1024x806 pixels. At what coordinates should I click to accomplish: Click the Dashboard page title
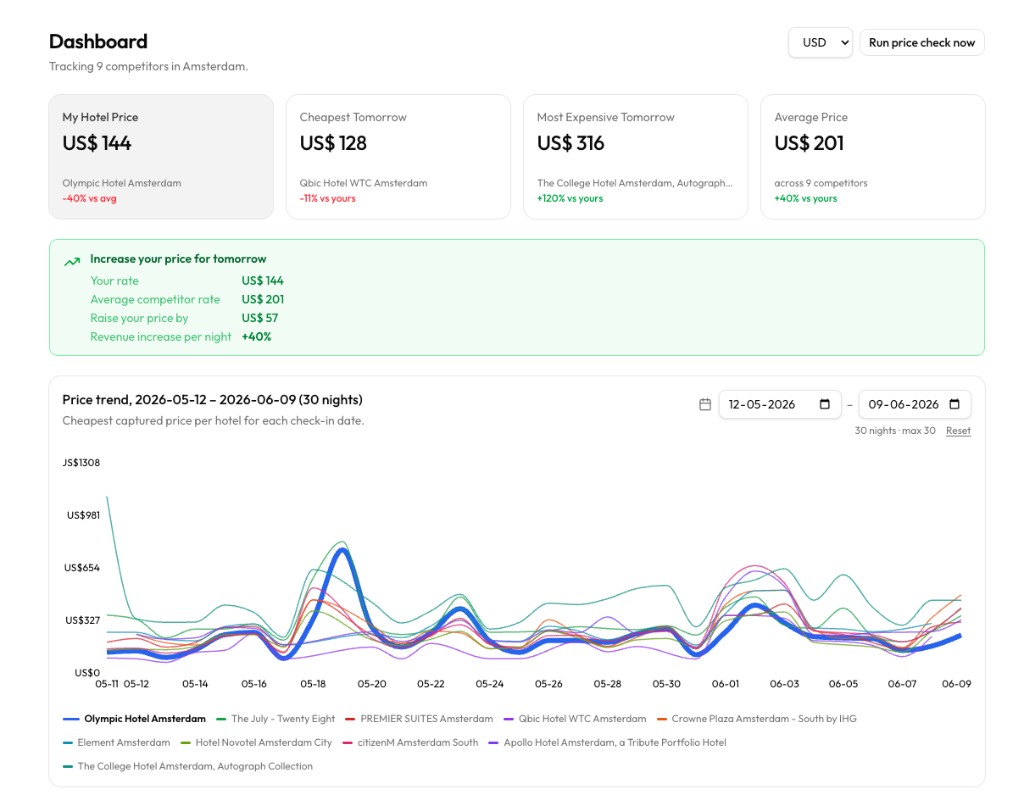98,41
